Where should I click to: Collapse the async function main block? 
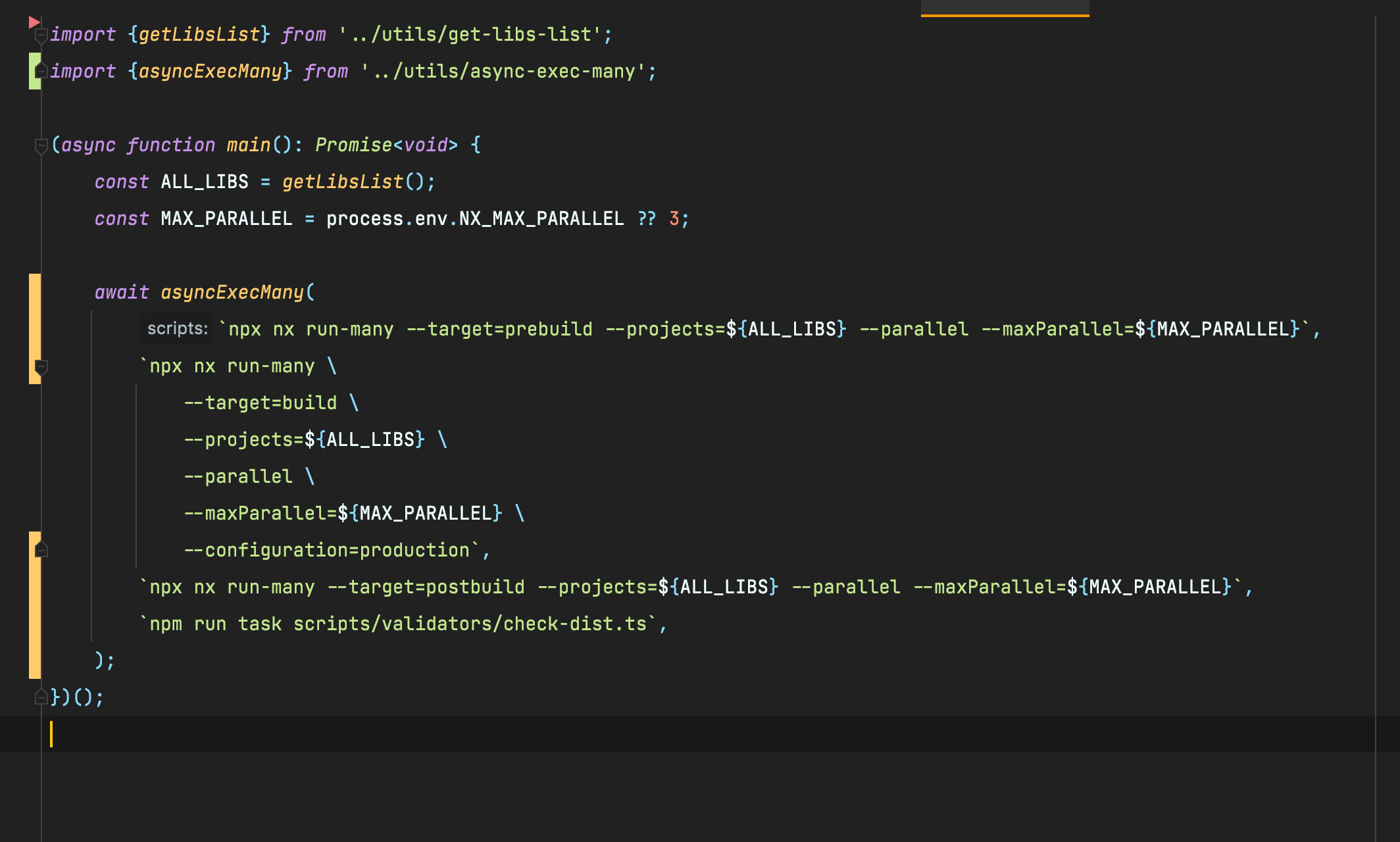(41, 145)
